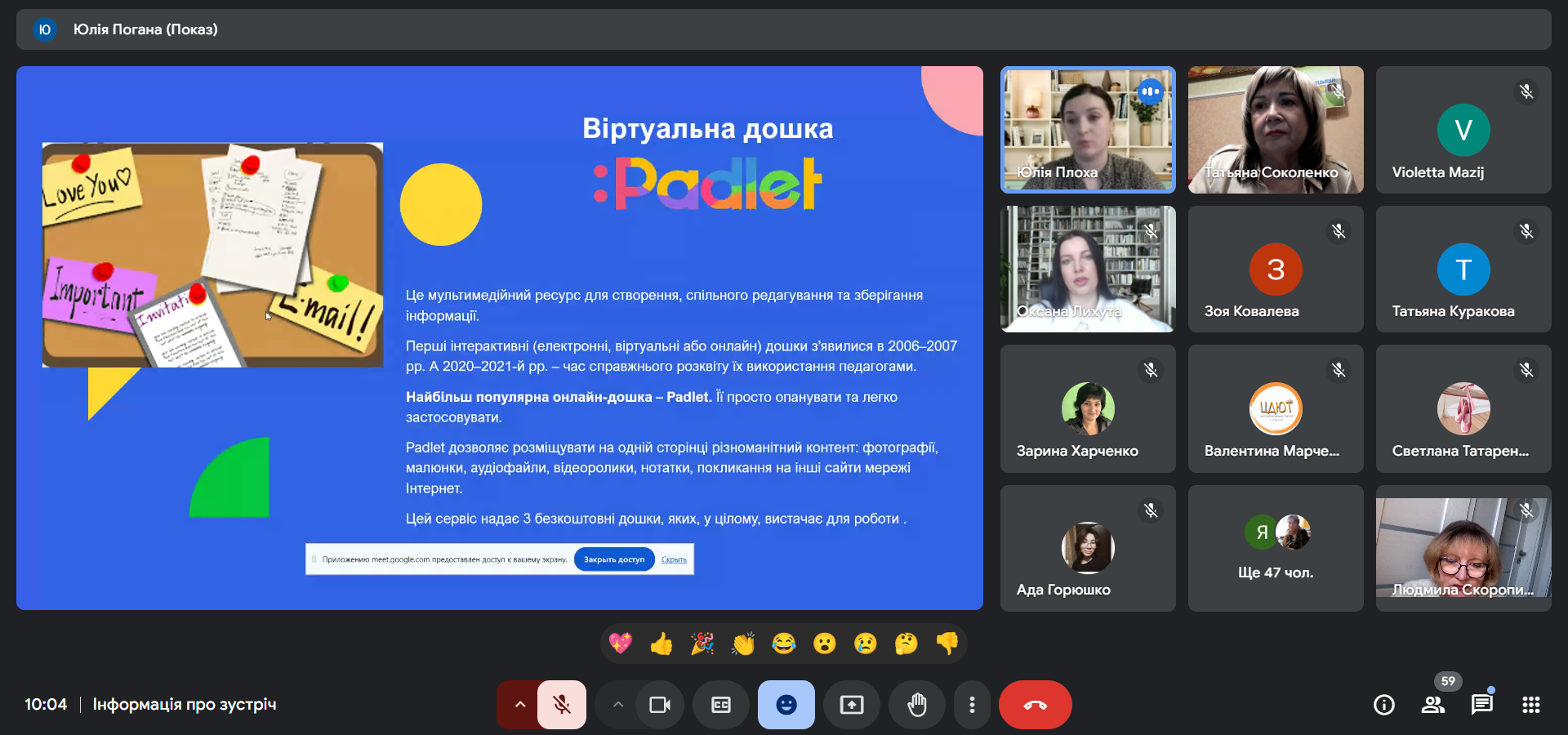Click the Татьяна Куракова T avatar
Viewport: 1568px width, 735px height.
coord(1463,269)
